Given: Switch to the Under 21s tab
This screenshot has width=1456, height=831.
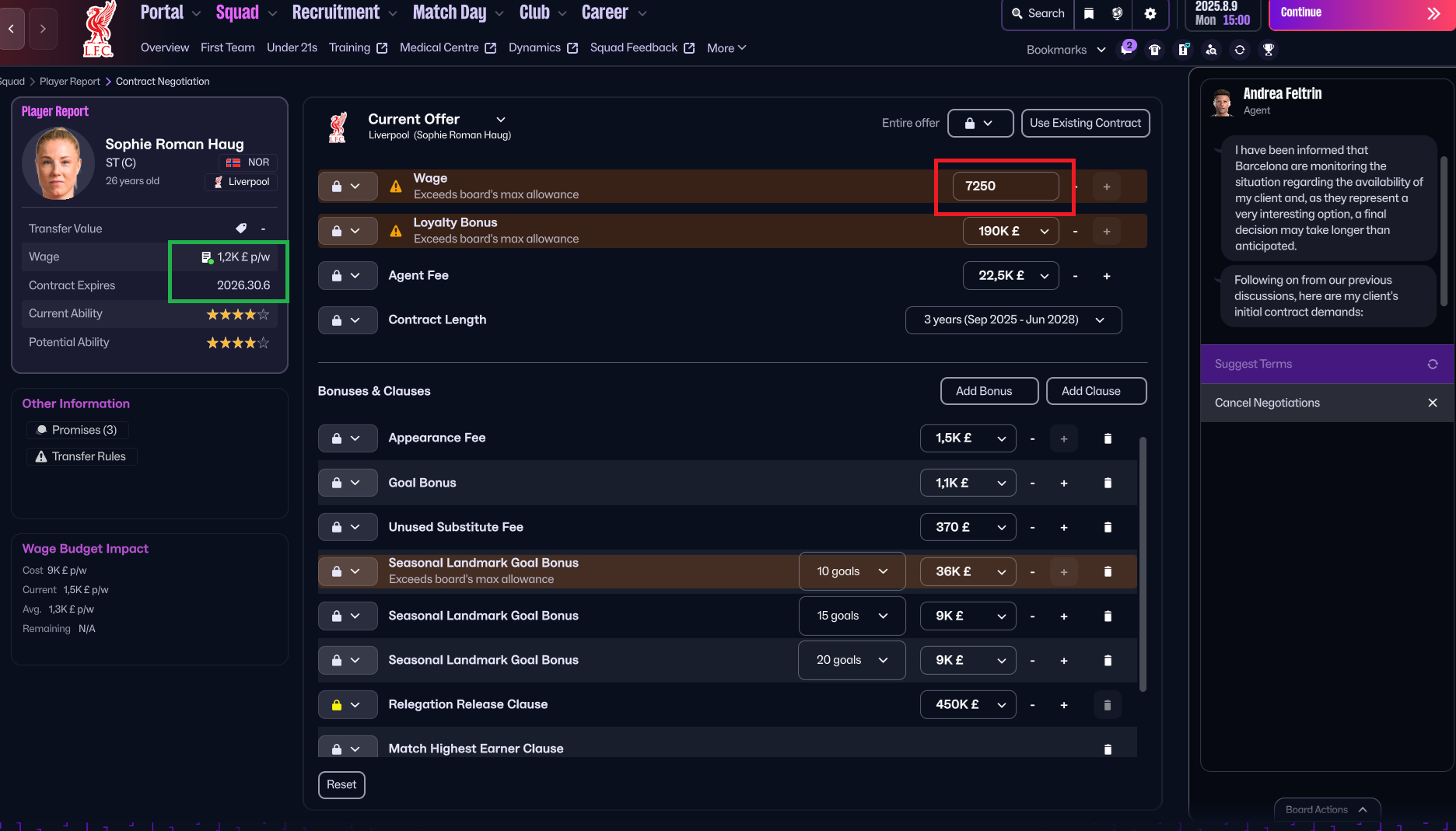Looking at the screenshot, I should coord(292,47).
